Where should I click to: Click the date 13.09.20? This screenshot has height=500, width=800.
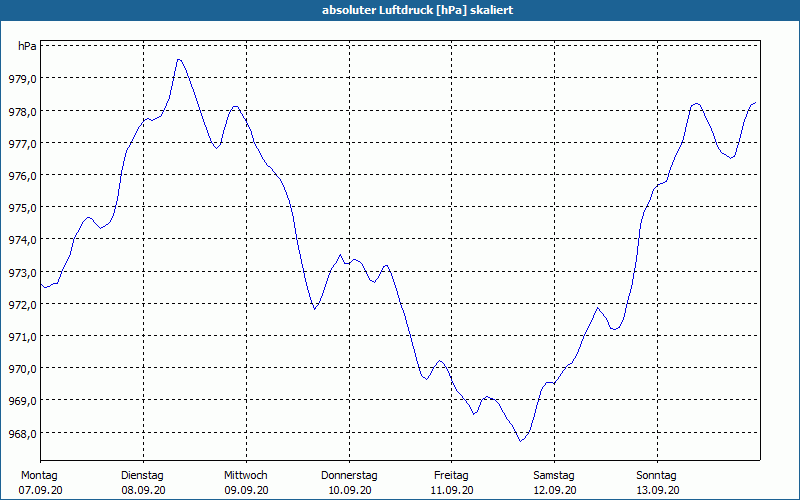pyautogui.click(x=657, y=490)
